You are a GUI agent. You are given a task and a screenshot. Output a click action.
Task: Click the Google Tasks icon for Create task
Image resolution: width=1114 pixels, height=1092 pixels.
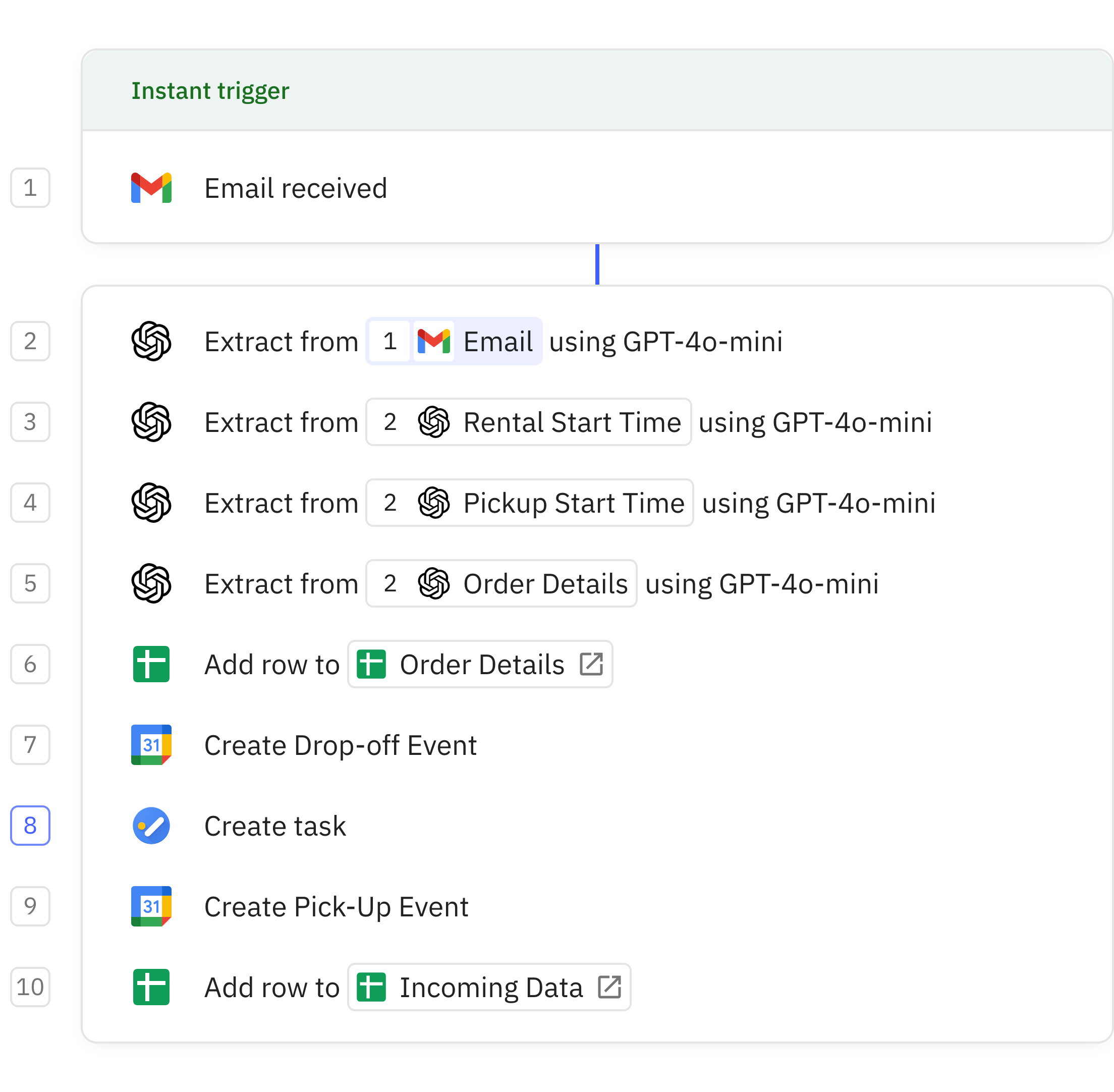point(151,826)
